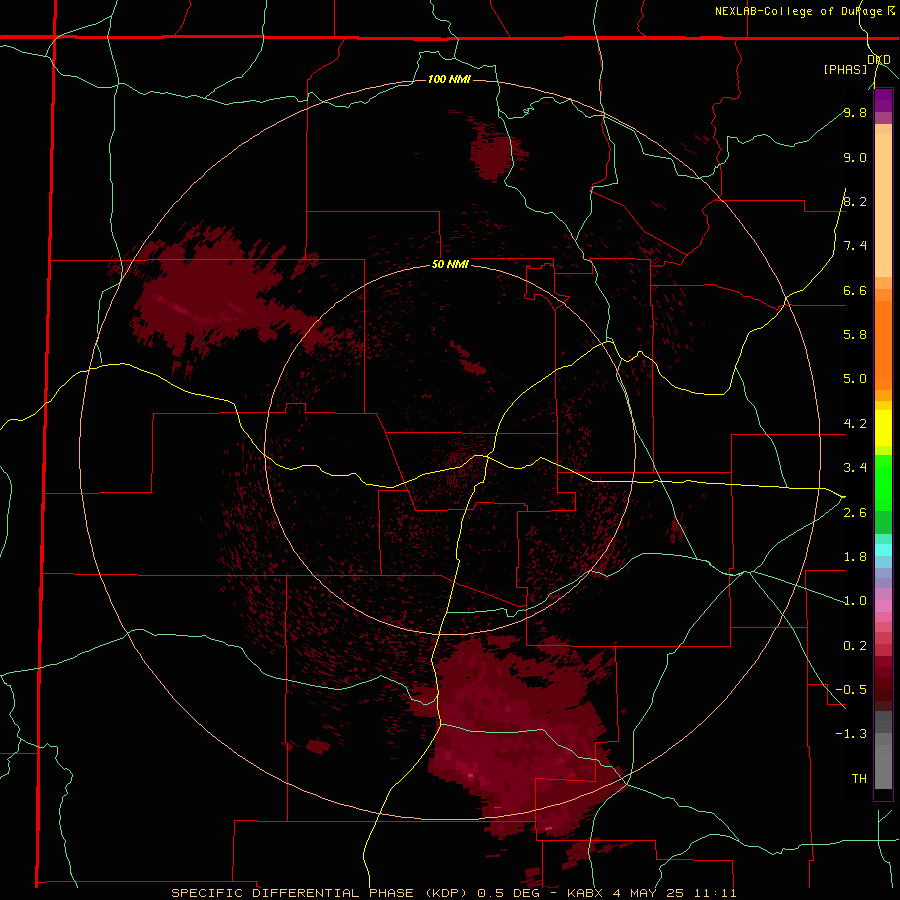
Task: Select the 0.2 scale label
Action: 855,646
